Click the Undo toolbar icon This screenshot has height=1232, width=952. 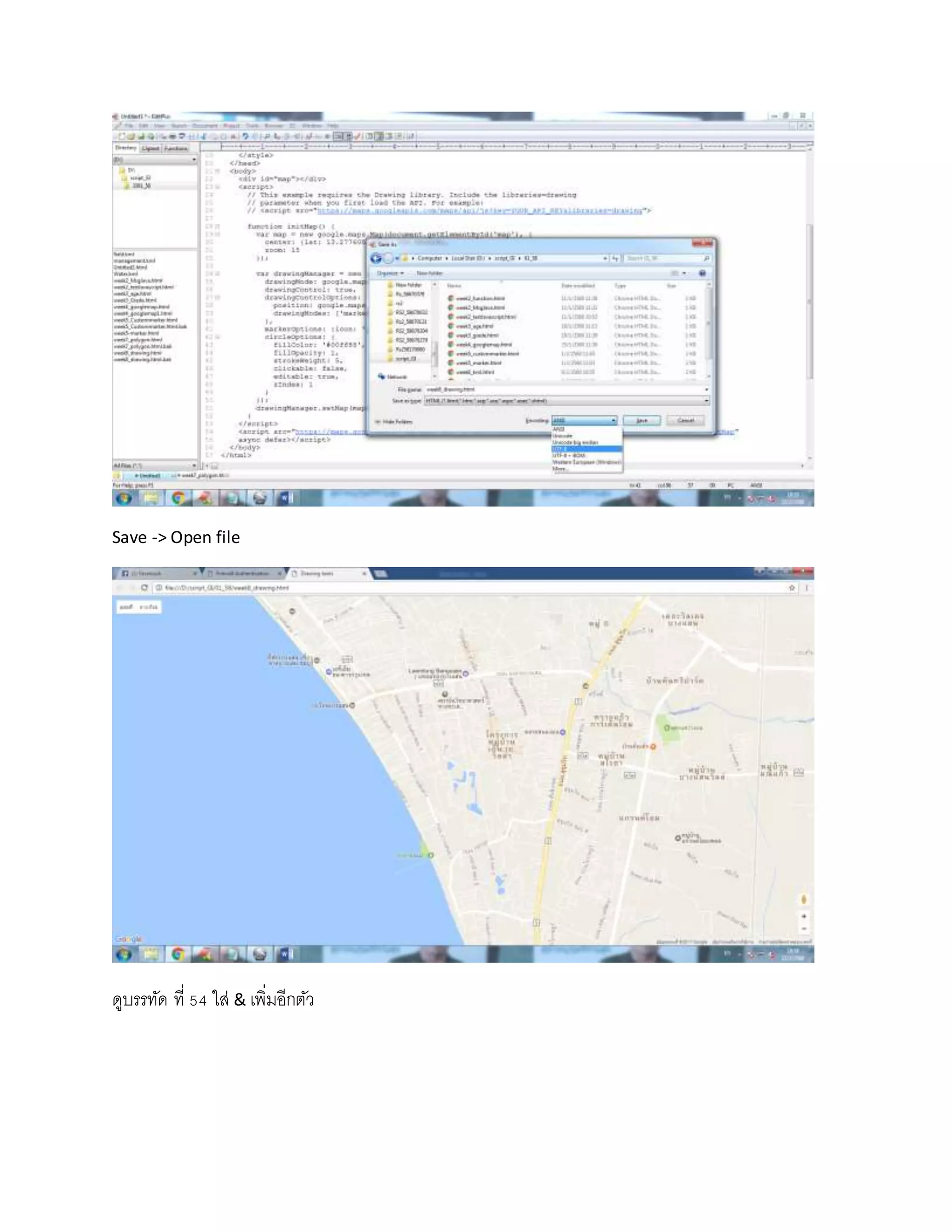coord(245,137)
